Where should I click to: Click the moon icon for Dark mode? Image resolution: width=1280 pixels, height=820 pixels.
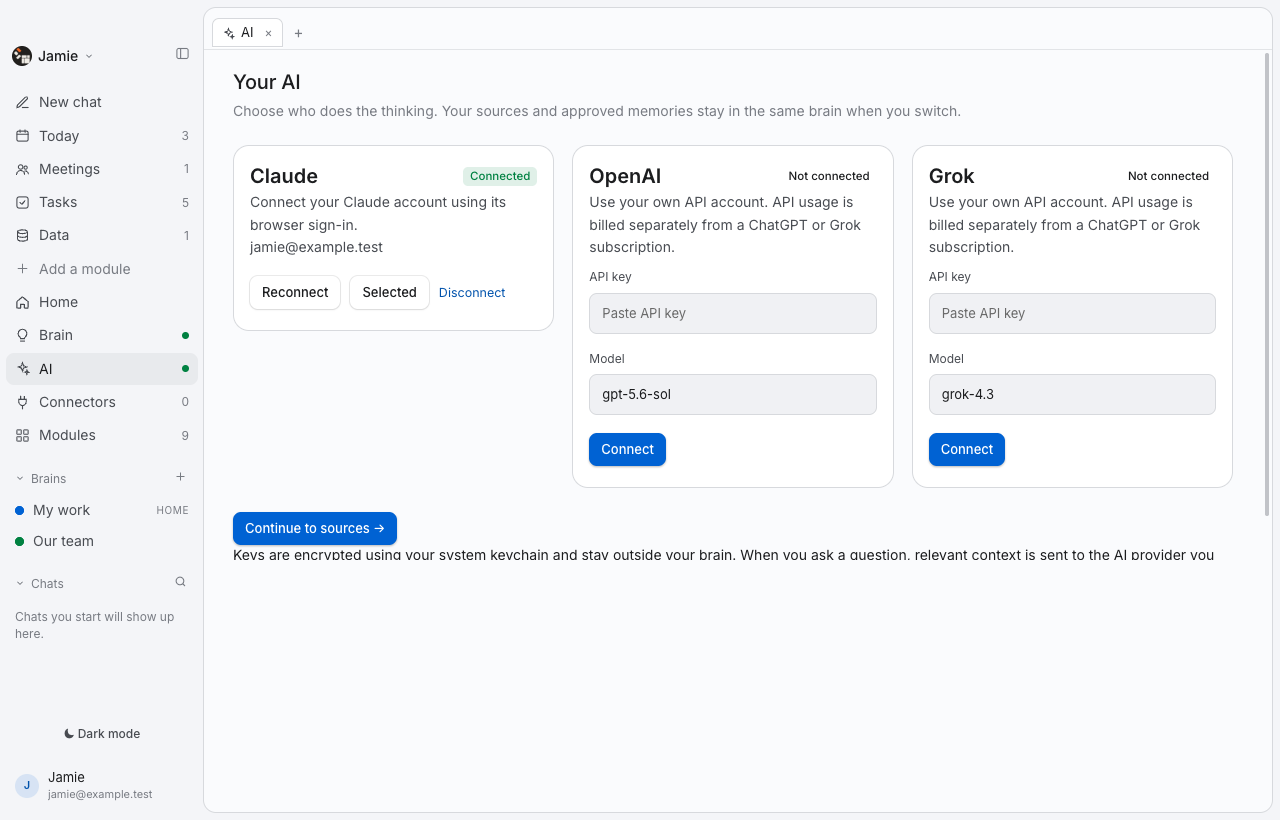(69, 733)
